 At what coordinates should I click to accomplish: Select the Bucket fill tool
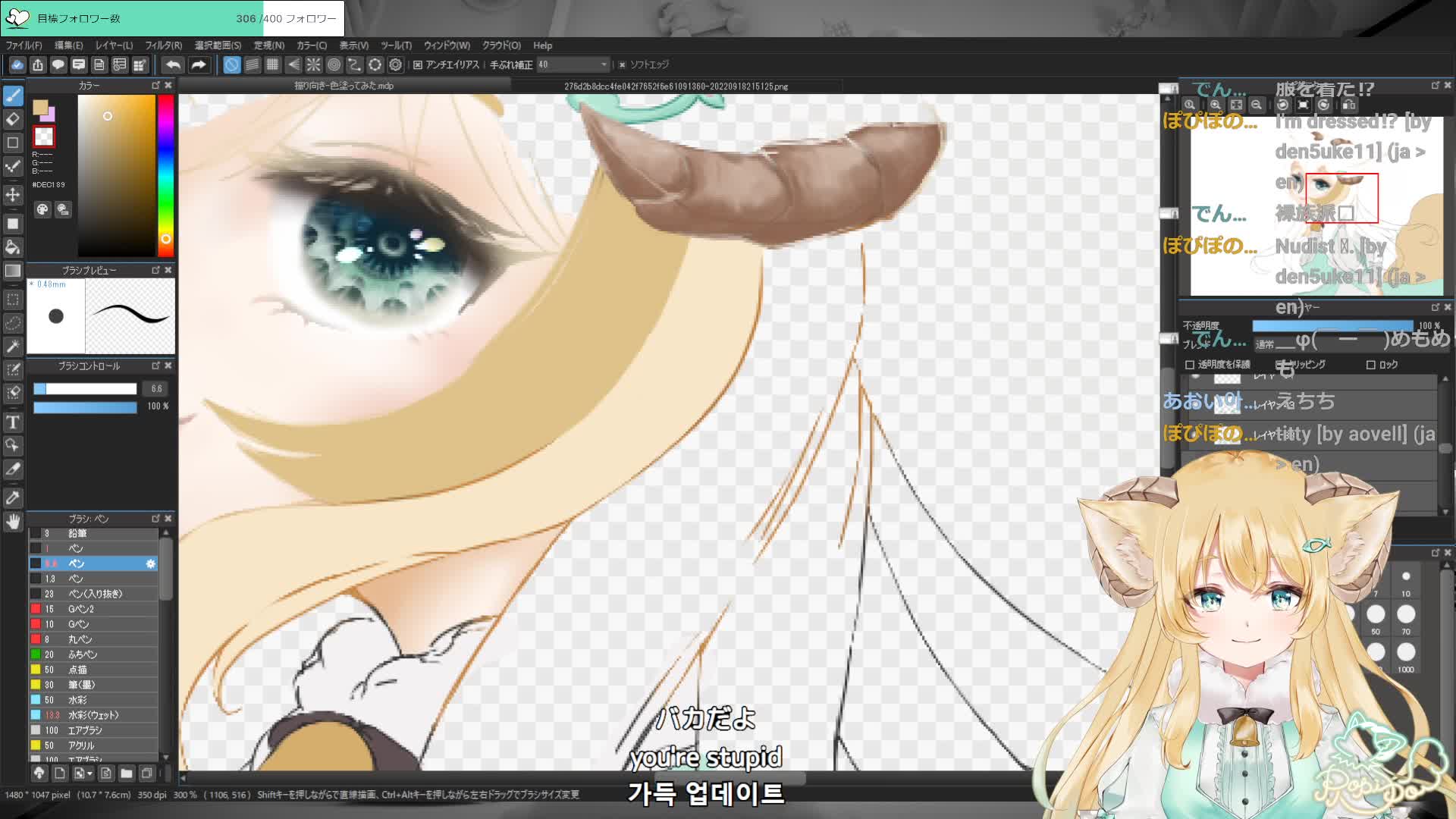point(13,247)
